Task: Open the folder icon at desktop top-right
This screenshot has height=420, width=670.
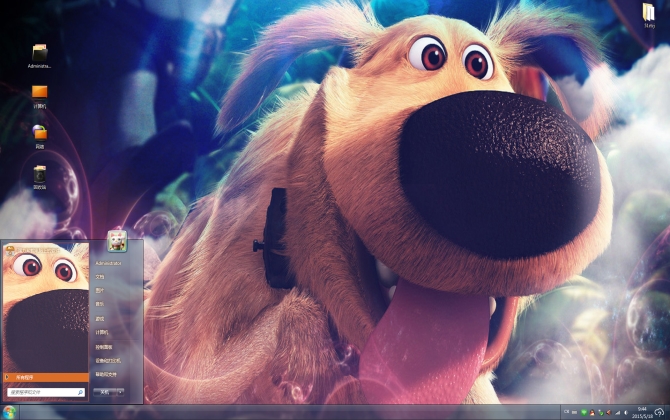Action: (649, 15)
